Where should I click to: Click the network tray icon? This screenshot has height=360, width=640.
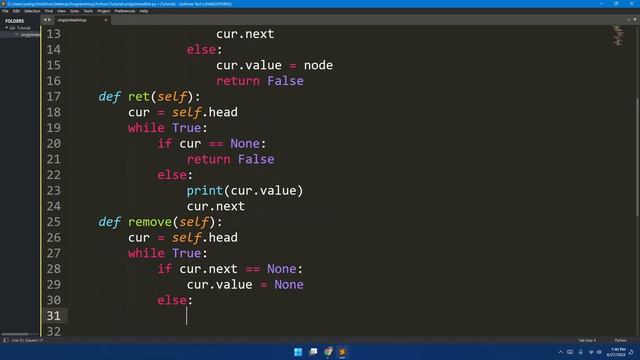tap(591, 352)
